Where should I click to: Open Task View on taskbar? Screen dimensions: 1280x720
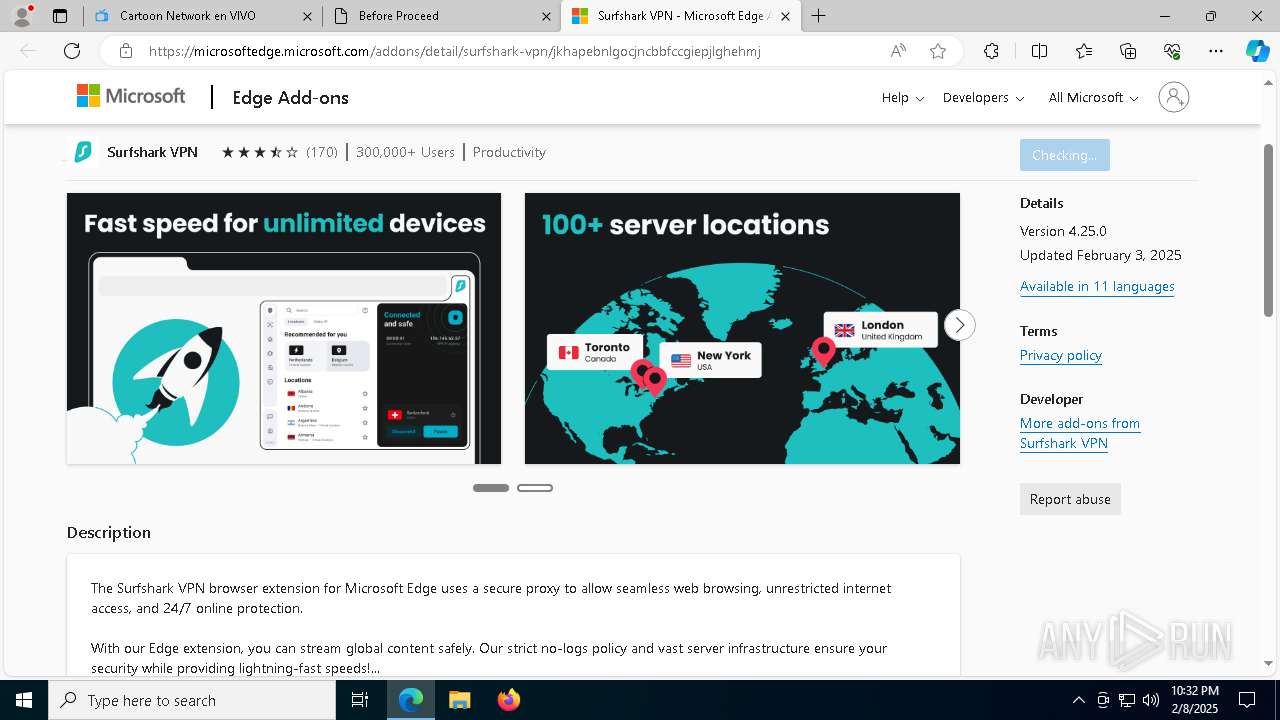[x=360, y=700]
